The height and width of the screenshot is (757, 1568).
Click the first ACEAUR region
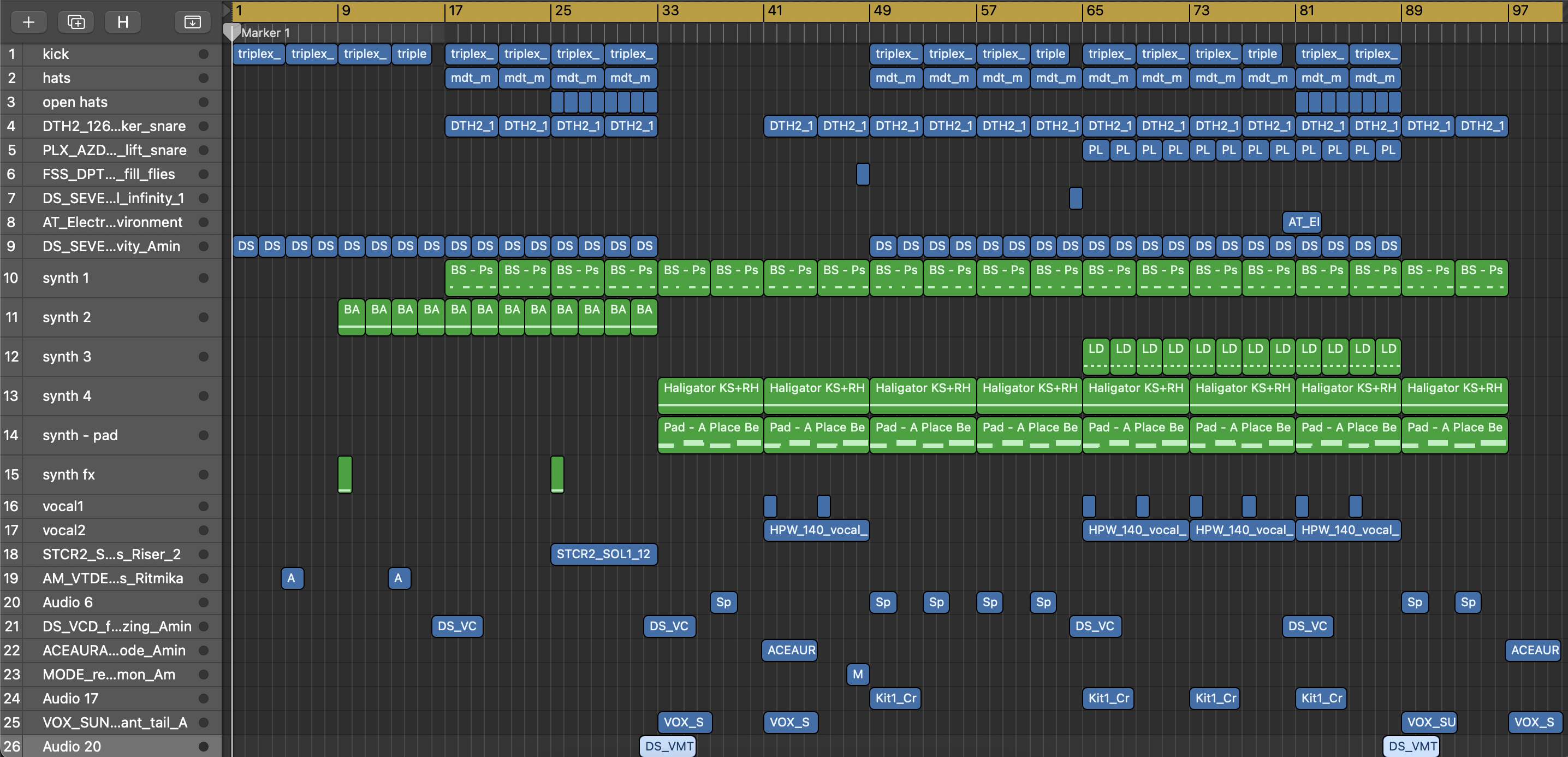click(x=789, y=650)
